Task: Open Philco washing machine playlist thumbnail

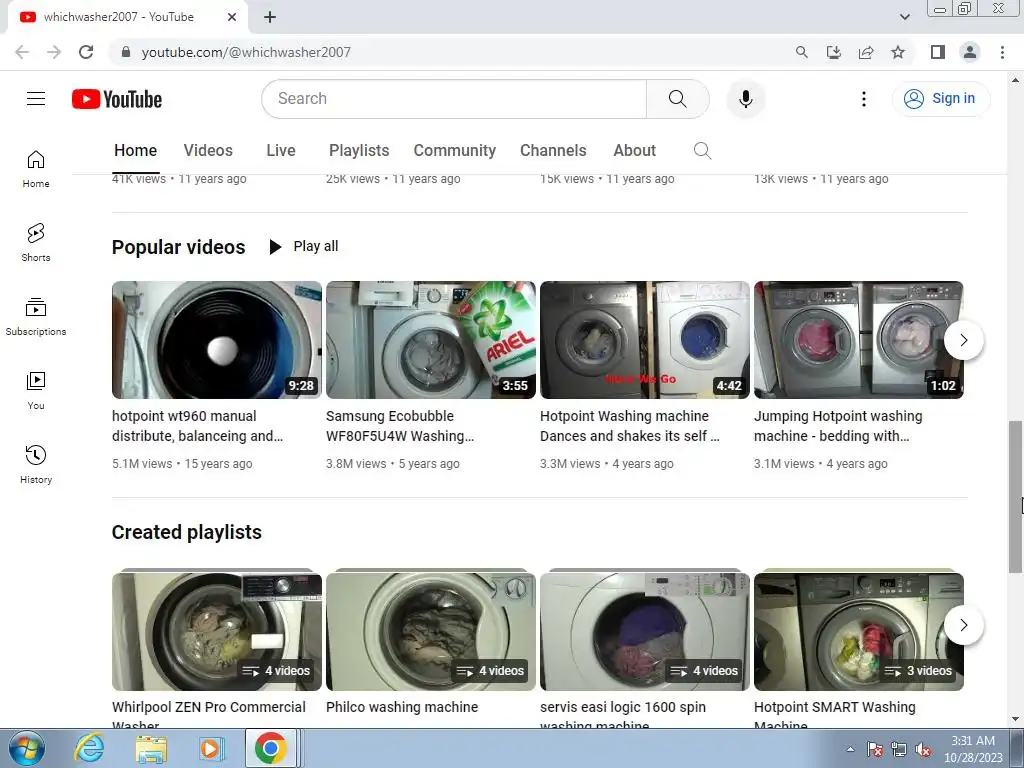Action: point(430,630)
